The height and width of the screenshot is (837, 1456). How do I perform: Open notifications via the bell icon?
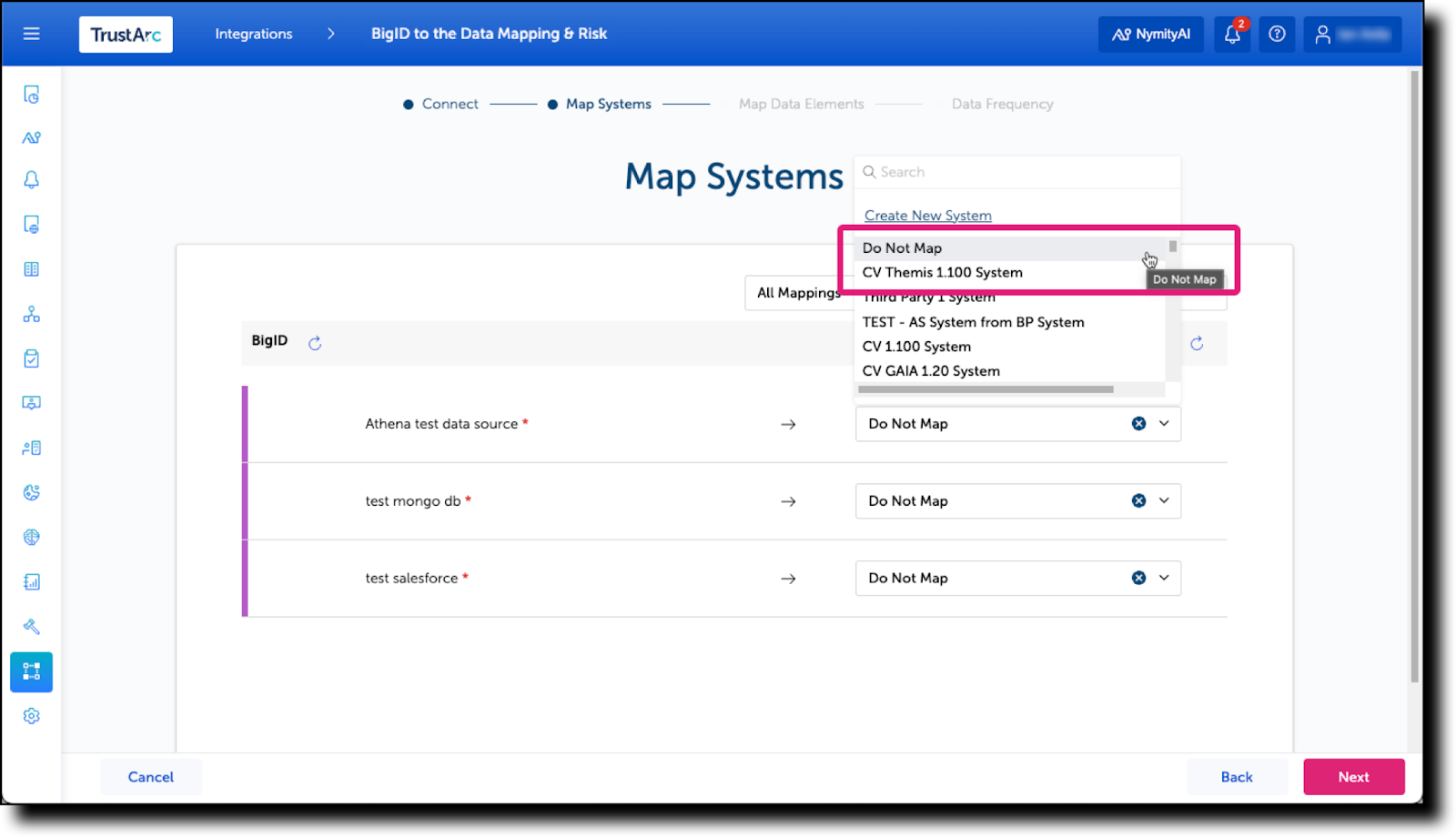[x=1232, y=34]
